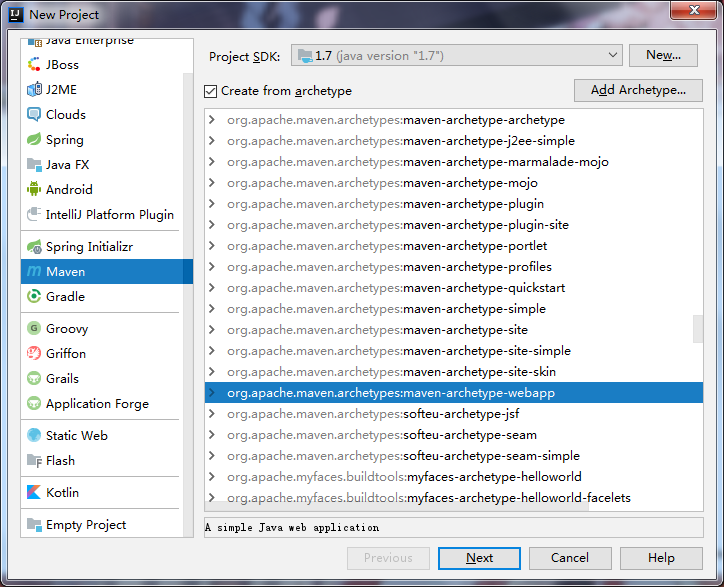Click the J2ME phone icon
The height and width of the screenshot is (587, 724).
click(34, 90)
